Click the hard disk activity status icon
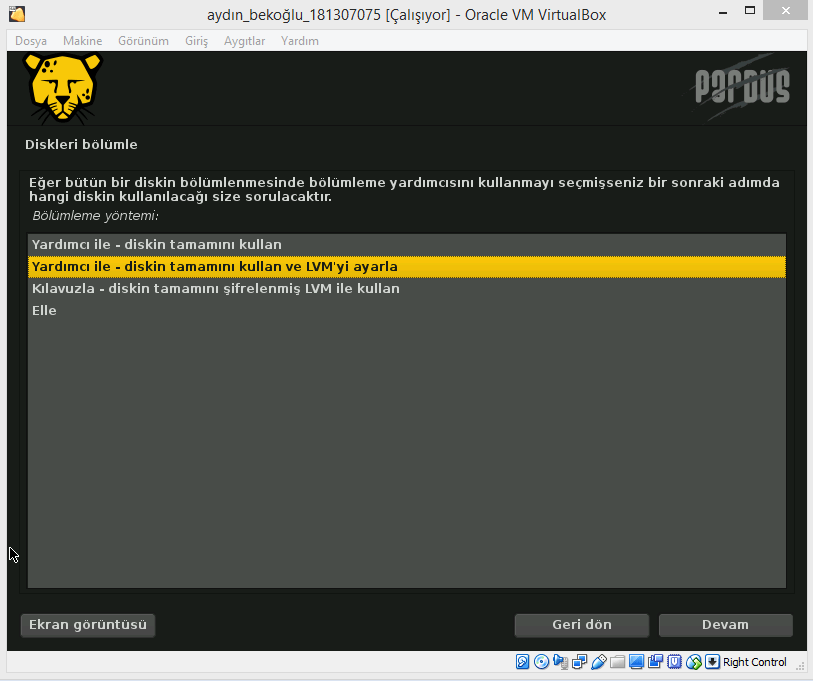Viewport: 813px width, 681px height. [522, 662]
